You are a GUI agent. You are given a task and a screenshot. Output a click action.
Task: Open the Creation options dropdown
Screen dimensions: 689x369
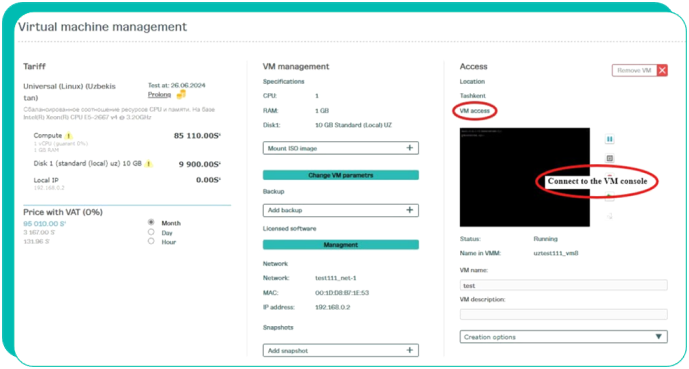[564, 337]
